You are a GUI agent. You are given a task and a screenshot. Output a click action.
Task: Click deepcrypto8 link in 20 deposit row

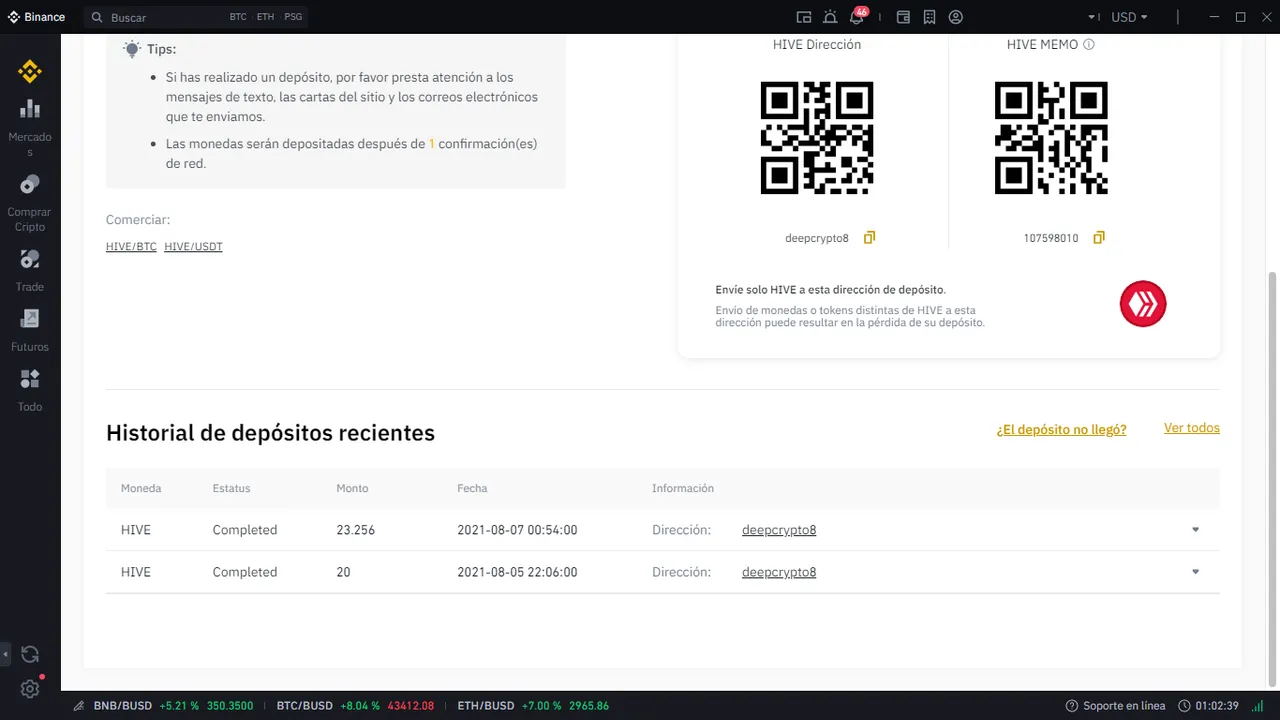click(779, 572)
